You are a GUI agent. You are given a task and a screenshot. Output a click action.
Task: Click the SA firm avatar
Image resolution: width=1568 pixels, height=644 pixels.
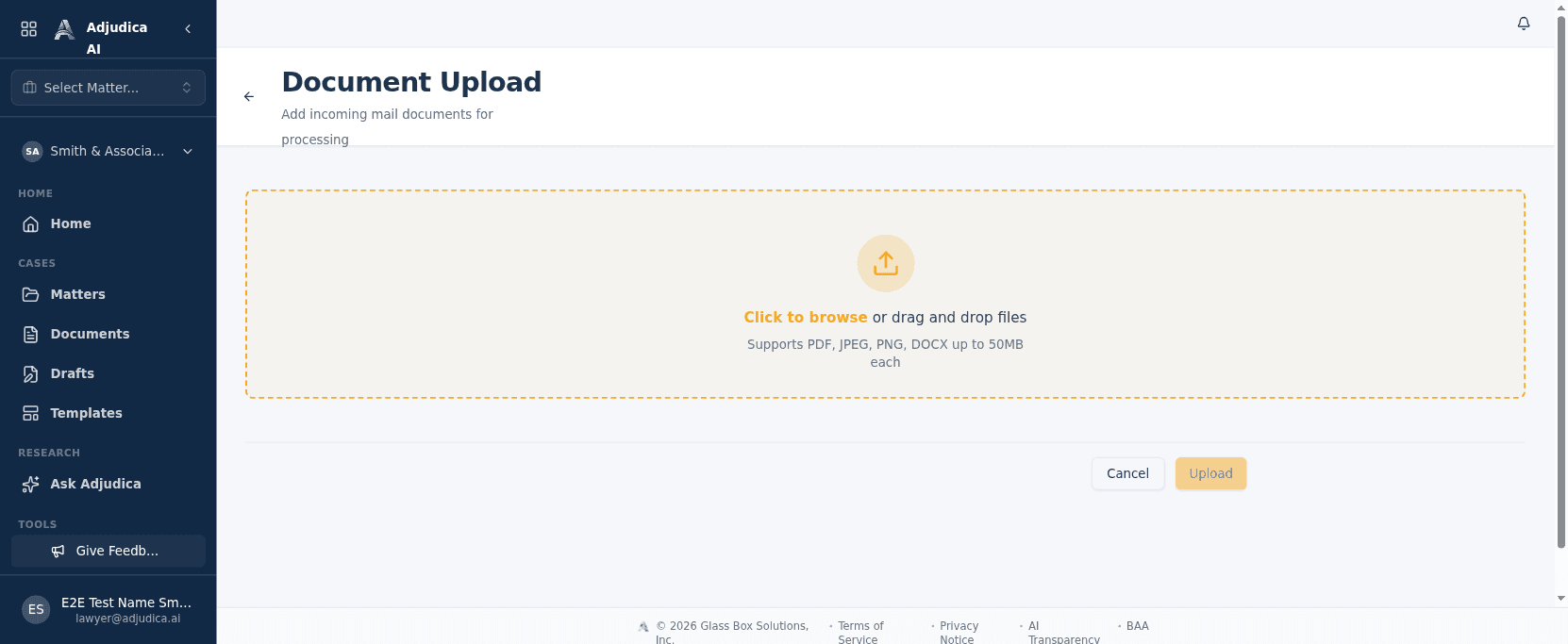(32, 151)
